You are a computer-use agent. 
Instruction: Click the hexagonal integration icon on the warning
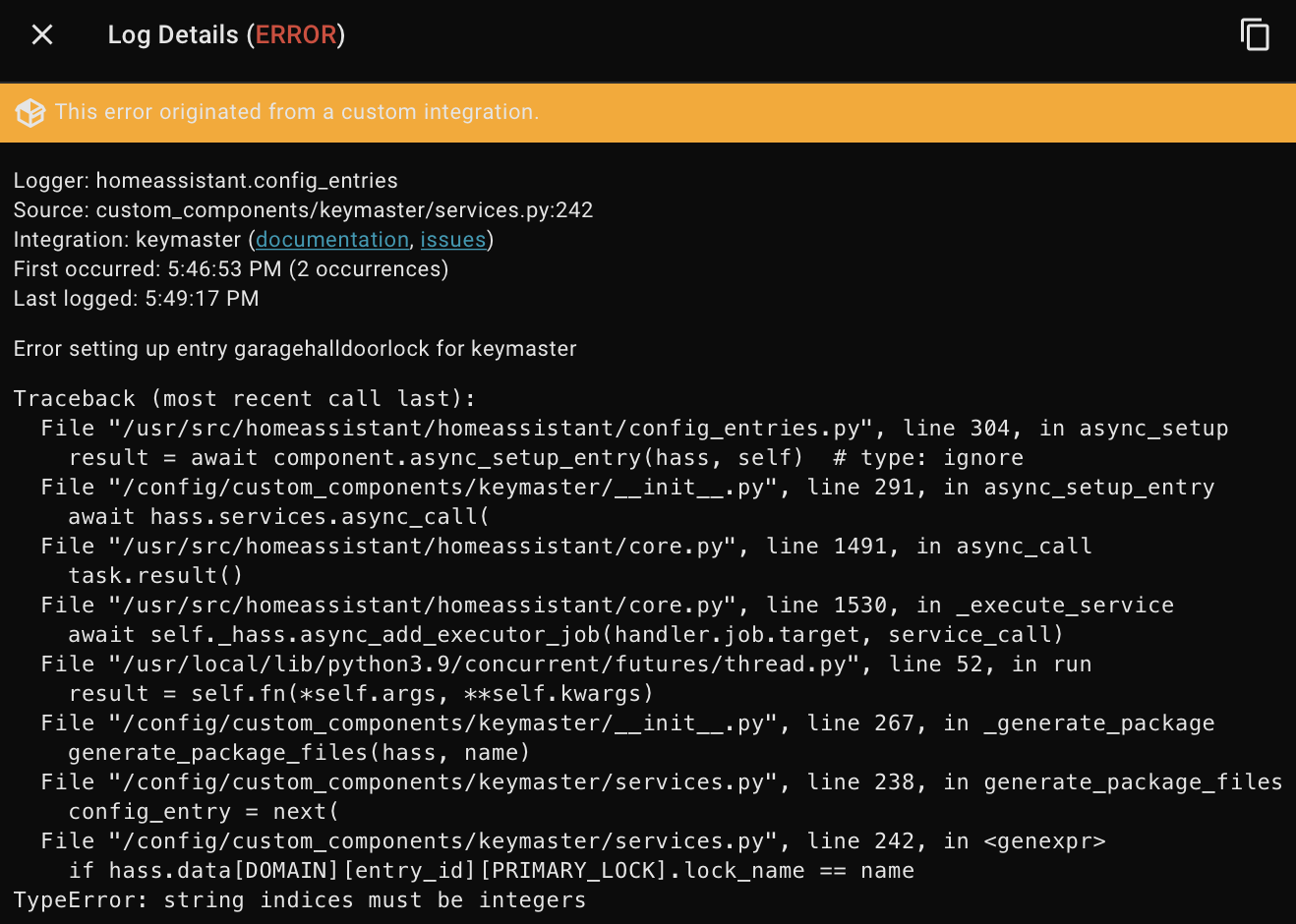coord(29,112)
